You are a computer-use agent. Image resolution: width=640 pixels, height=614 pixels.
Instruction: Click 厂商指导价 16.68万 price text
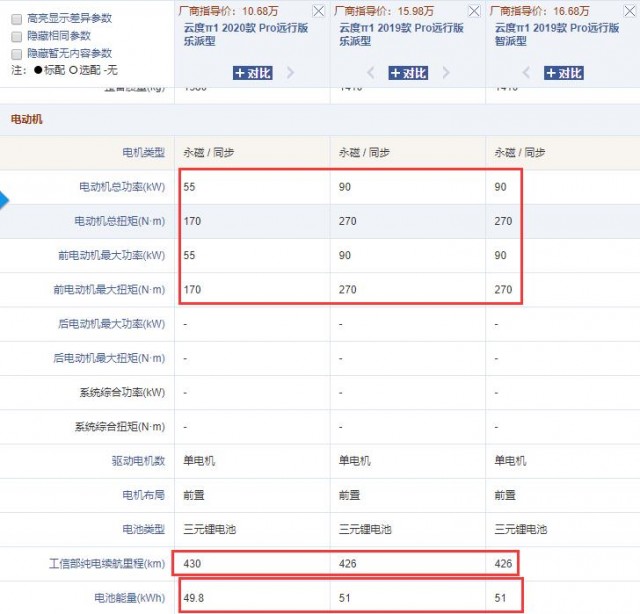click(x=540, y=11)
